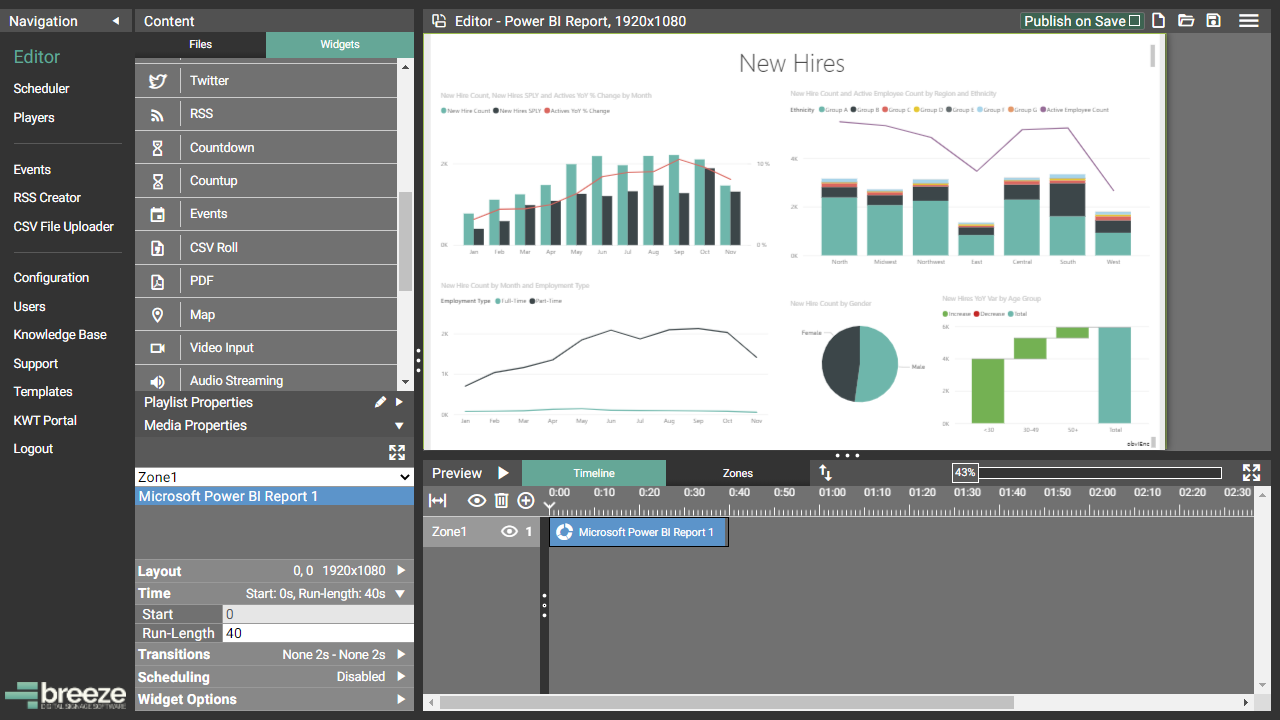Open Scheduler in navigation
The image size is (1280, 720).
(x=41, y=89)
